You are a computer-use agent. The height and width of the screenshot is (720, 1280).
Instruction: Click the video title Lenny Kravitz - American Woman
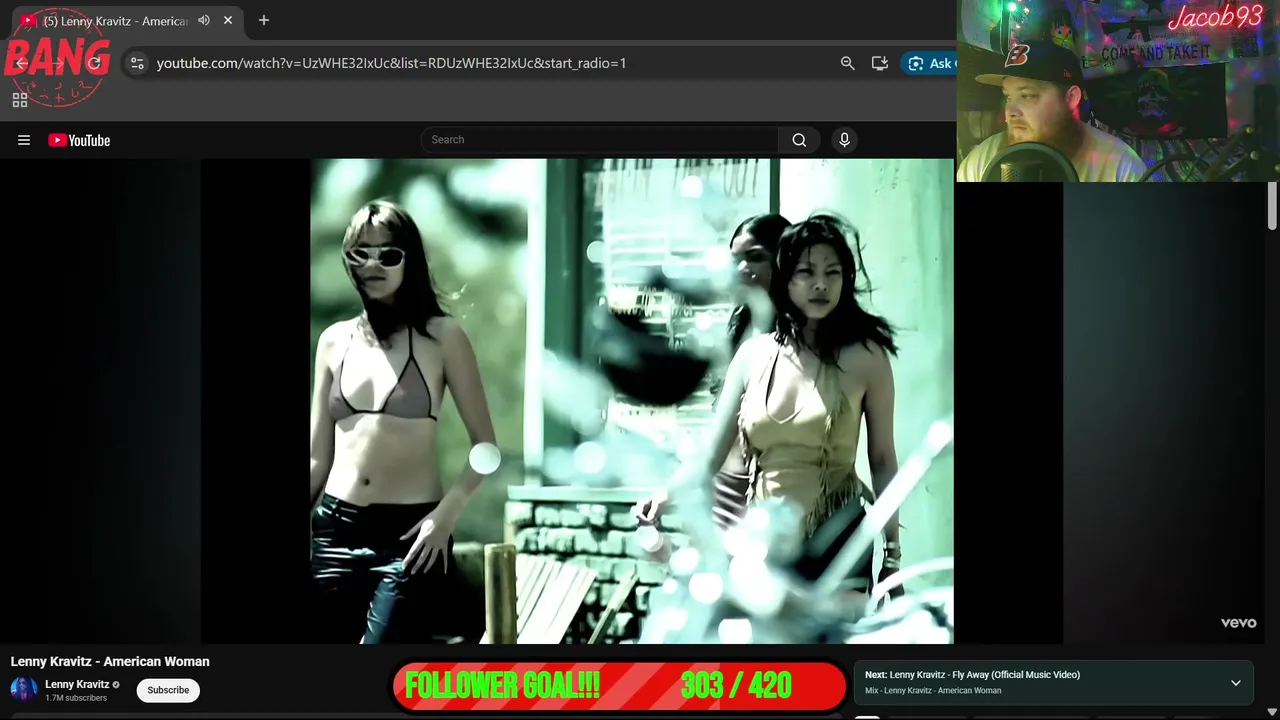110,661
